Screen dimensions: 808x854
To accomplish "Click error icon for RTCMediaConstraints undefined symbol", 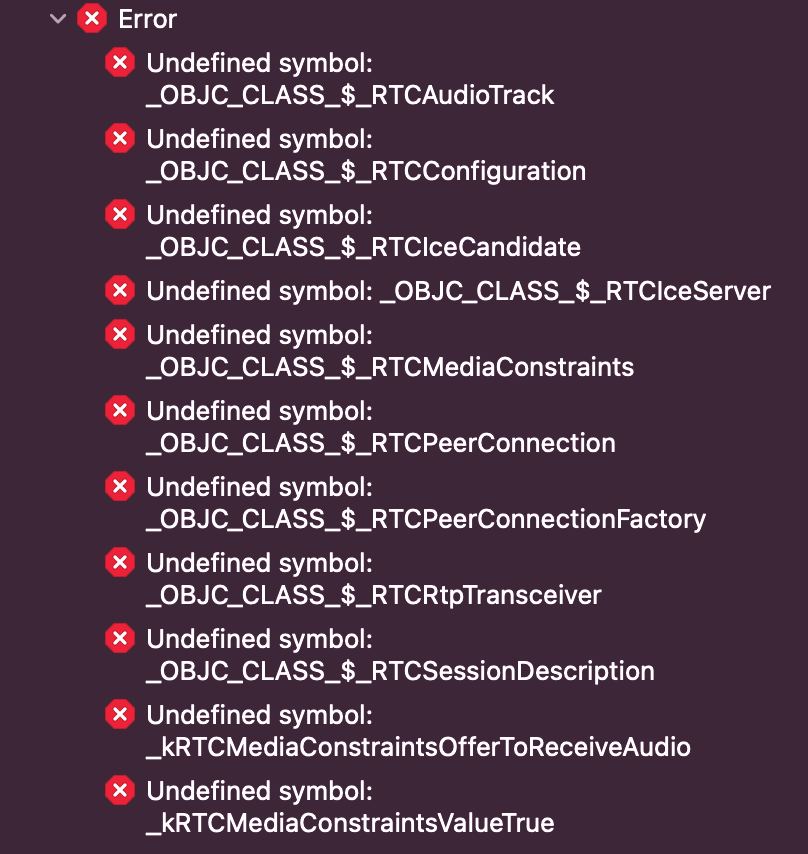I will click(x=120, y=335).
